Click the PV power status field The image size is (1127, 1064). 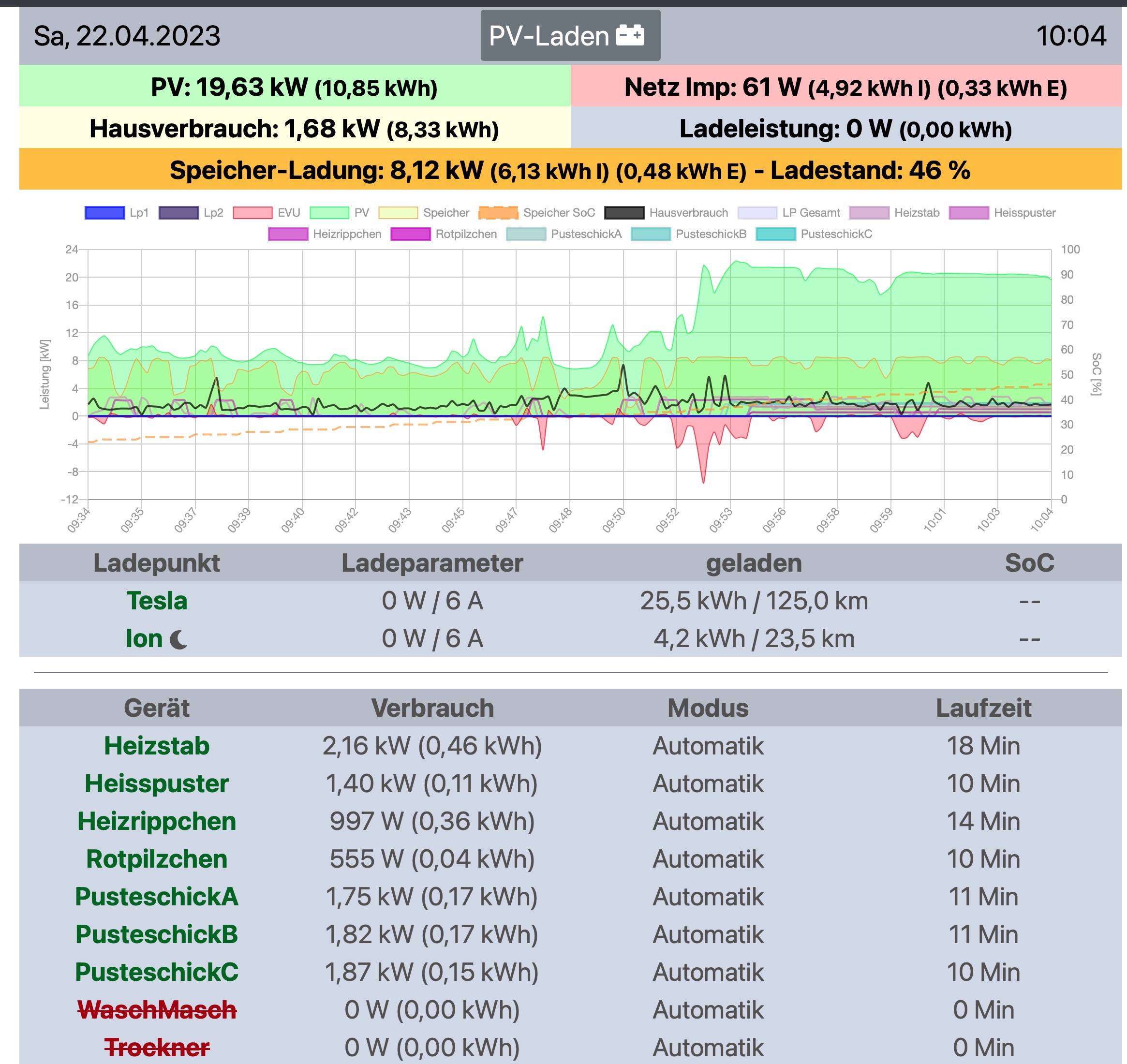(x=295, y=87)
